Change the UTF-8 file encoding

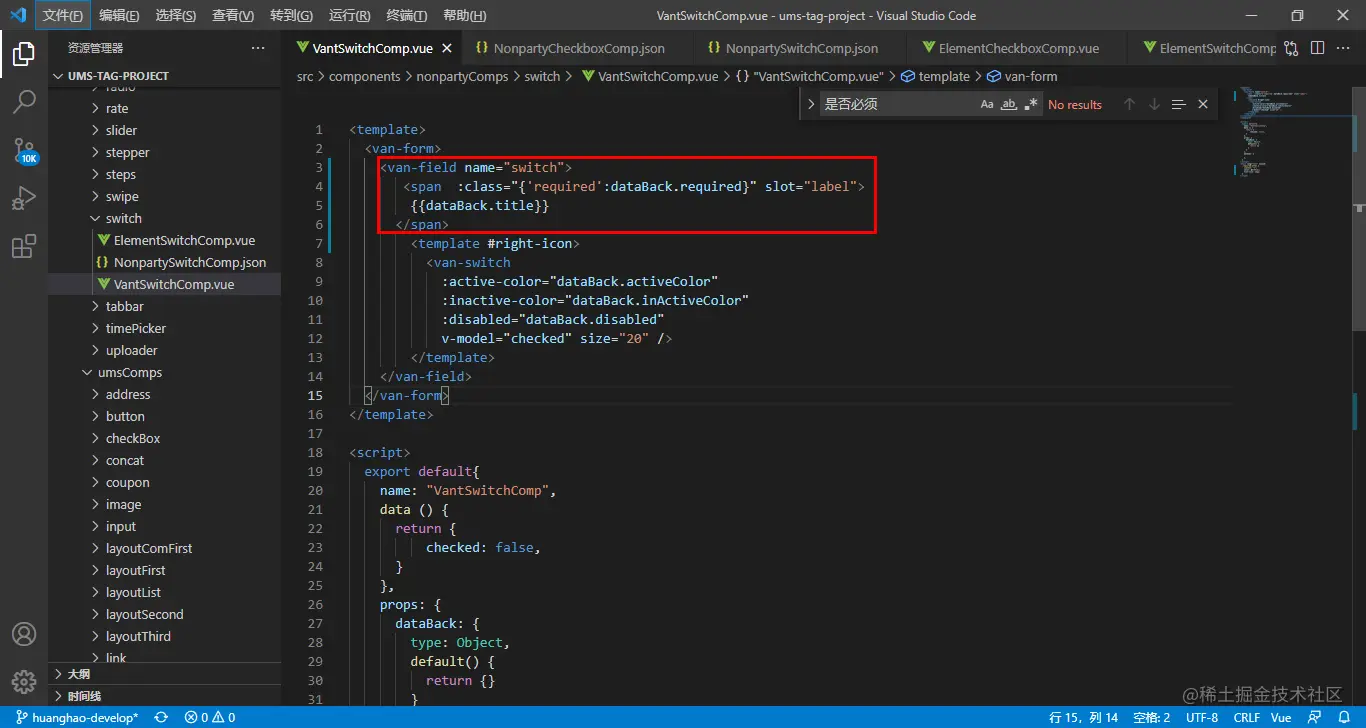click(1202, 717)
